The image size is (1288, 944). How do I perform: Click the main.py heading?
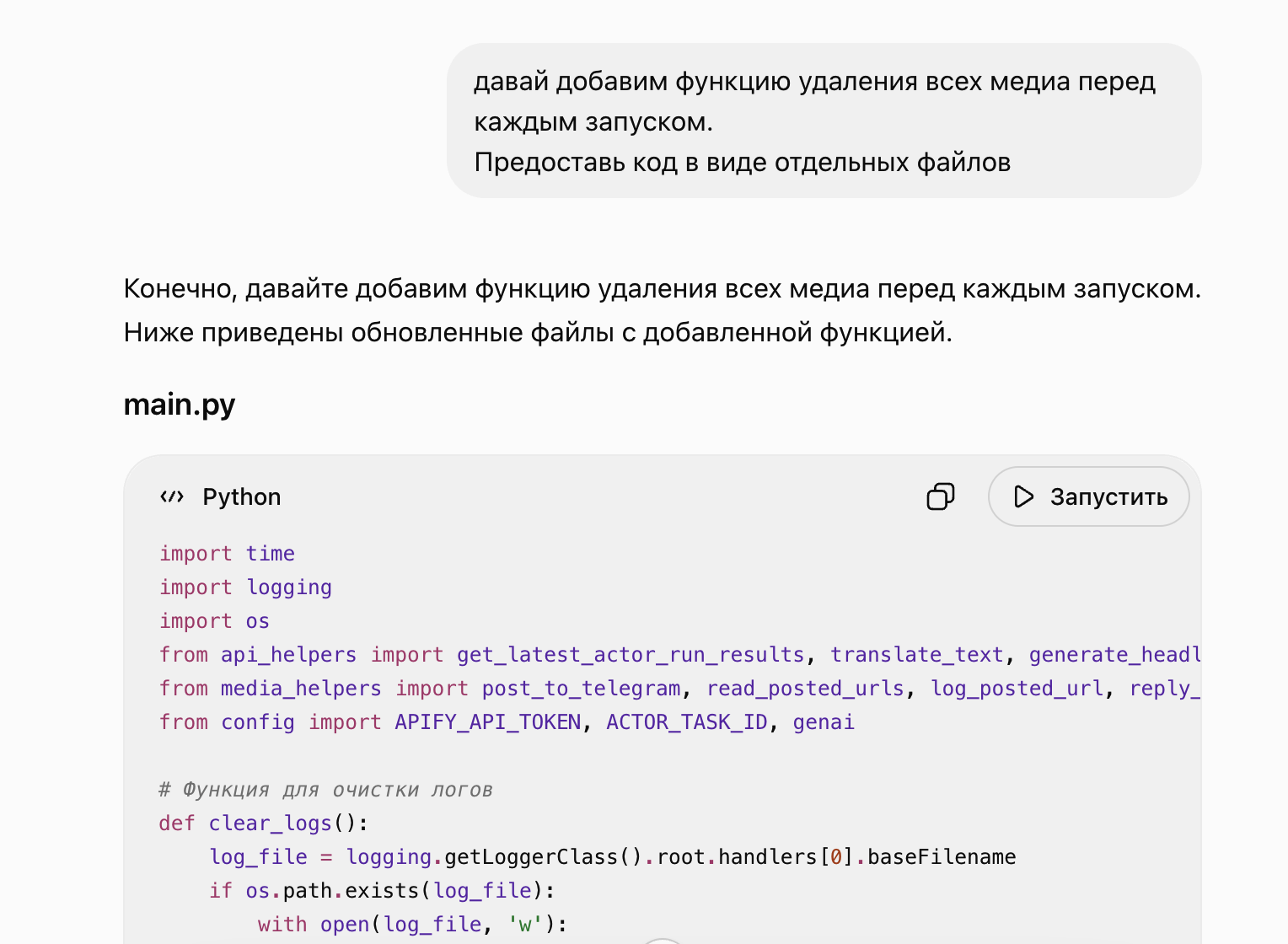(180, 405)
